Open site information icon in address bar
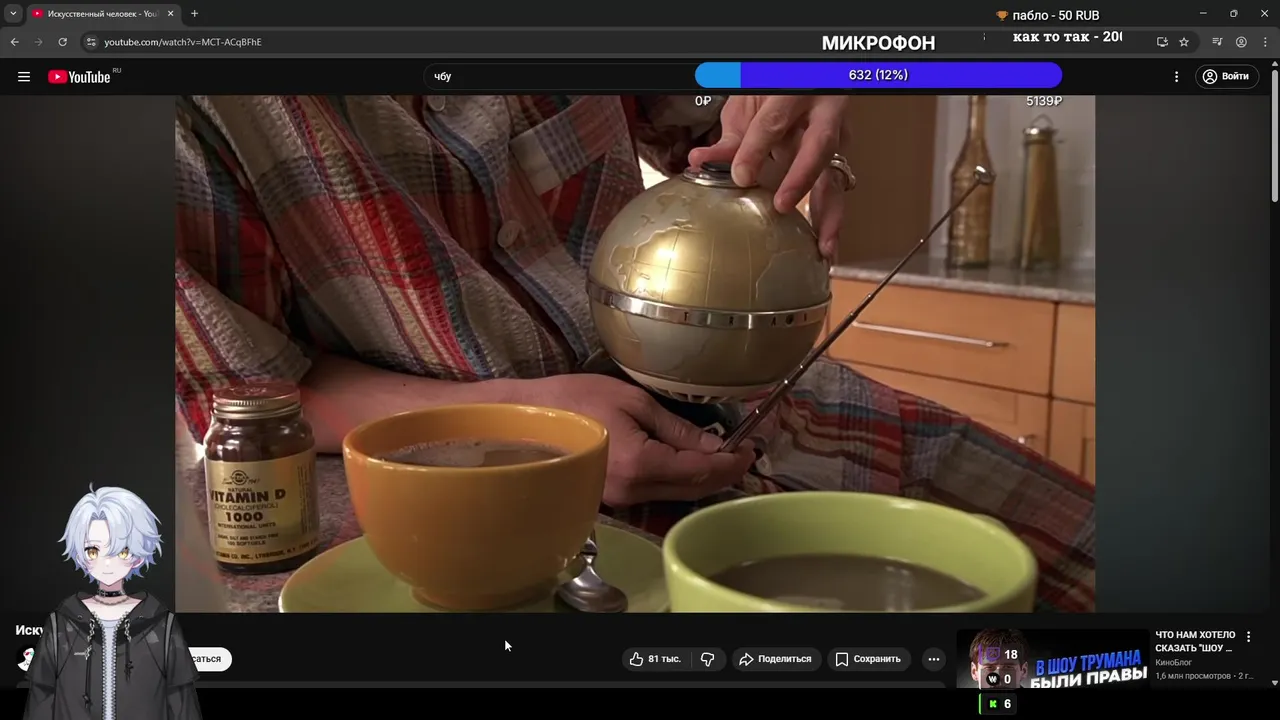 pyautogui.click(x=91, y=42)
